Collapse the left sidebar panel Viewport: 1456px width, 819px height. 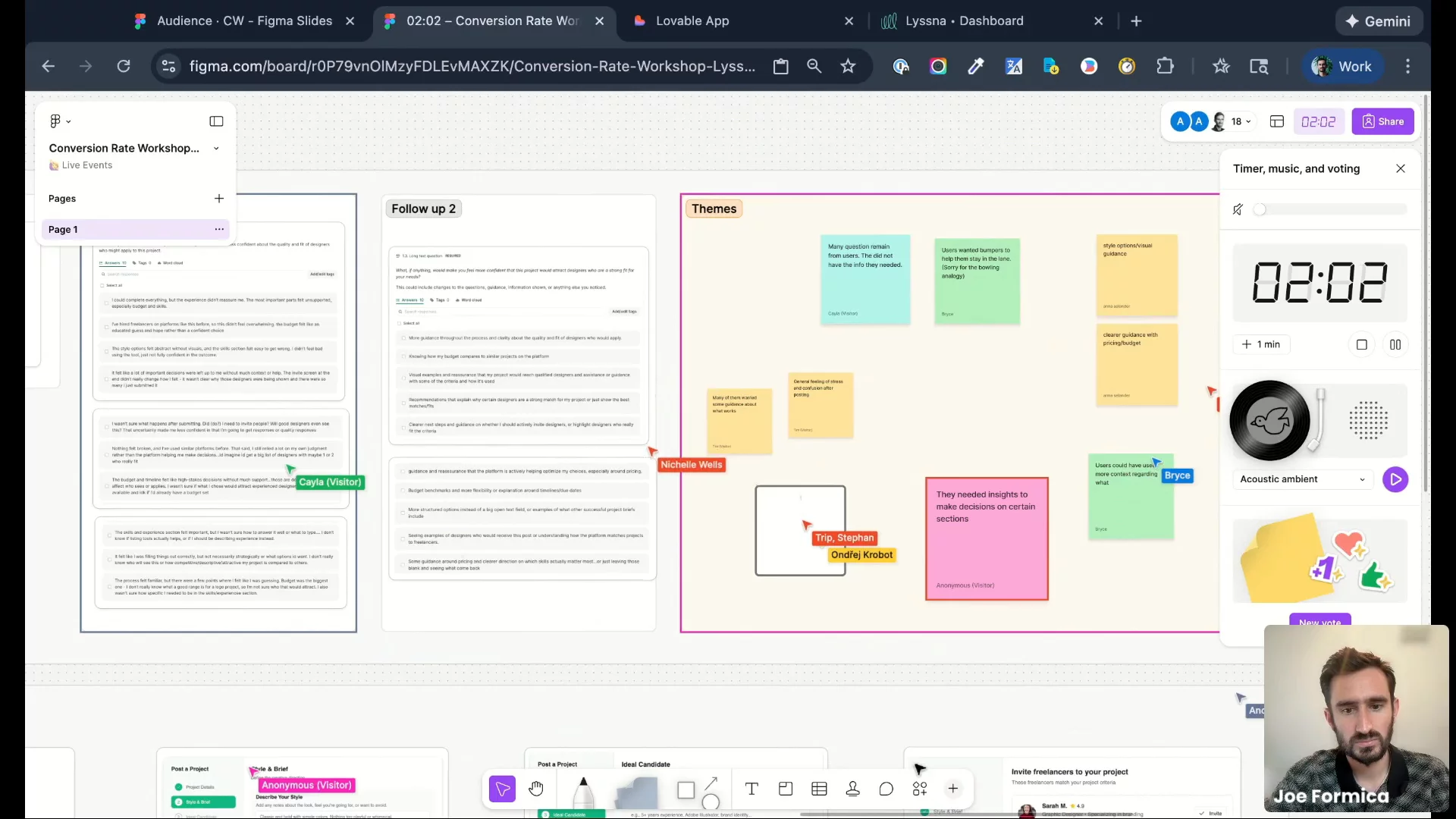coord(216,121)
